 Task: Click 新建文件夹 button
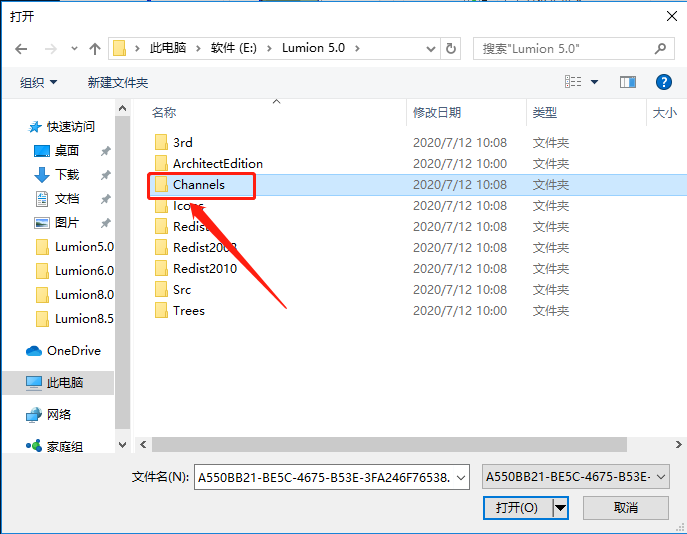(x=118, y=82)
